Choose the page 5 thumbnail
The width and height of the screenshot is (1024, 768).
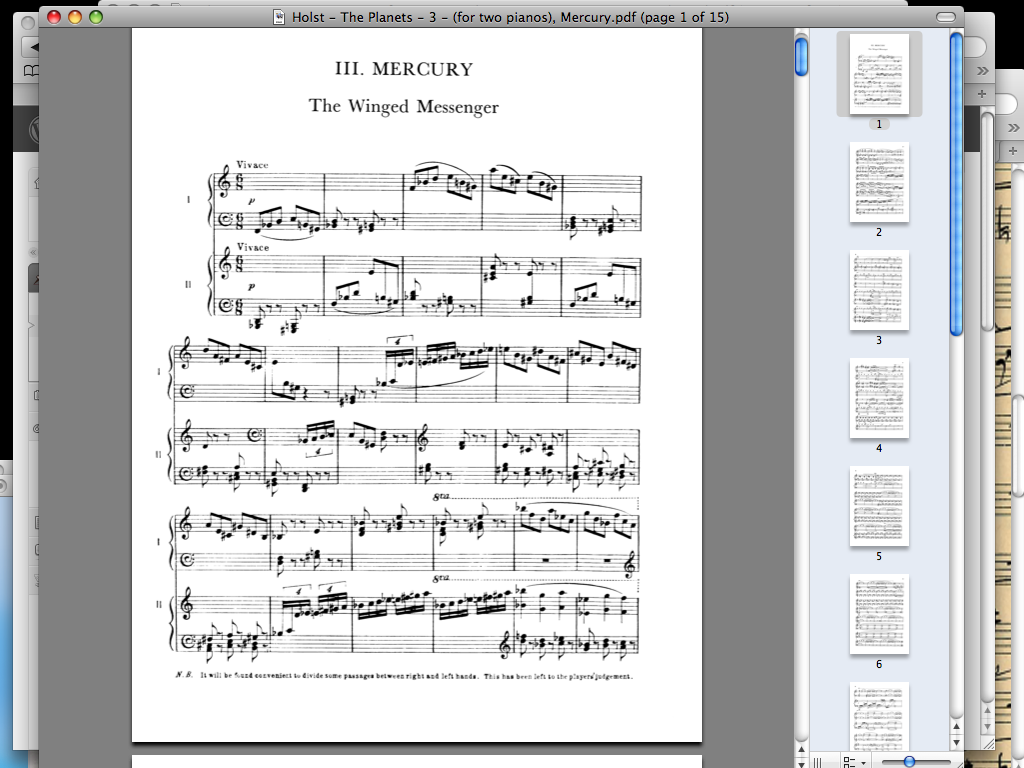(x=879, y=507)
